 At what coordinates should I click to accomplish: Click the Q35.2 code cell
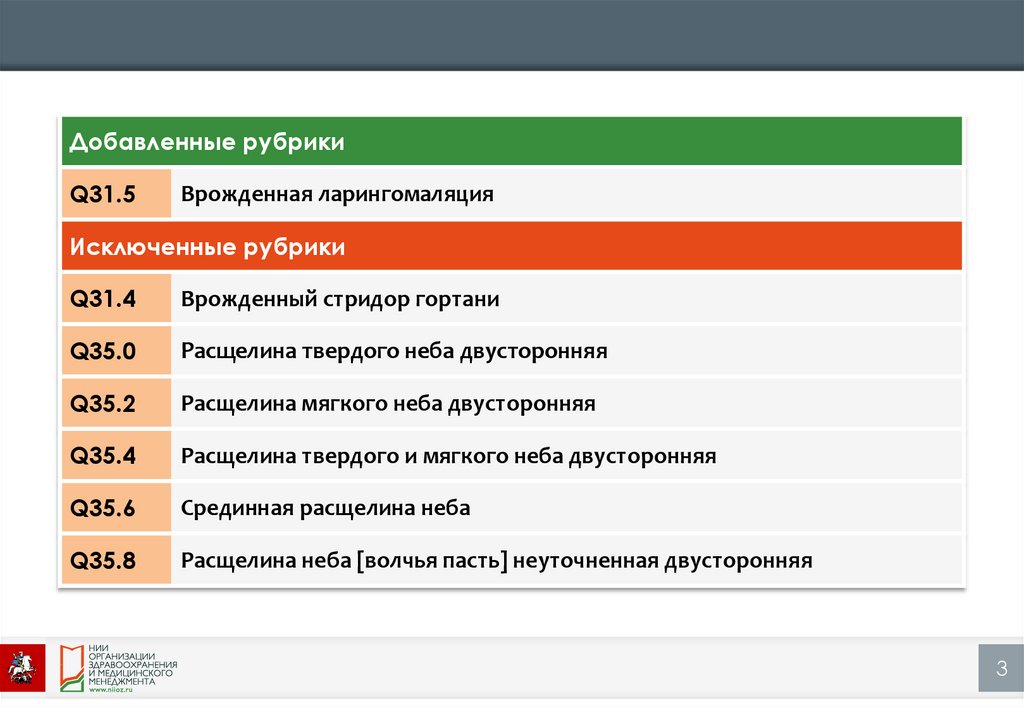115,404
